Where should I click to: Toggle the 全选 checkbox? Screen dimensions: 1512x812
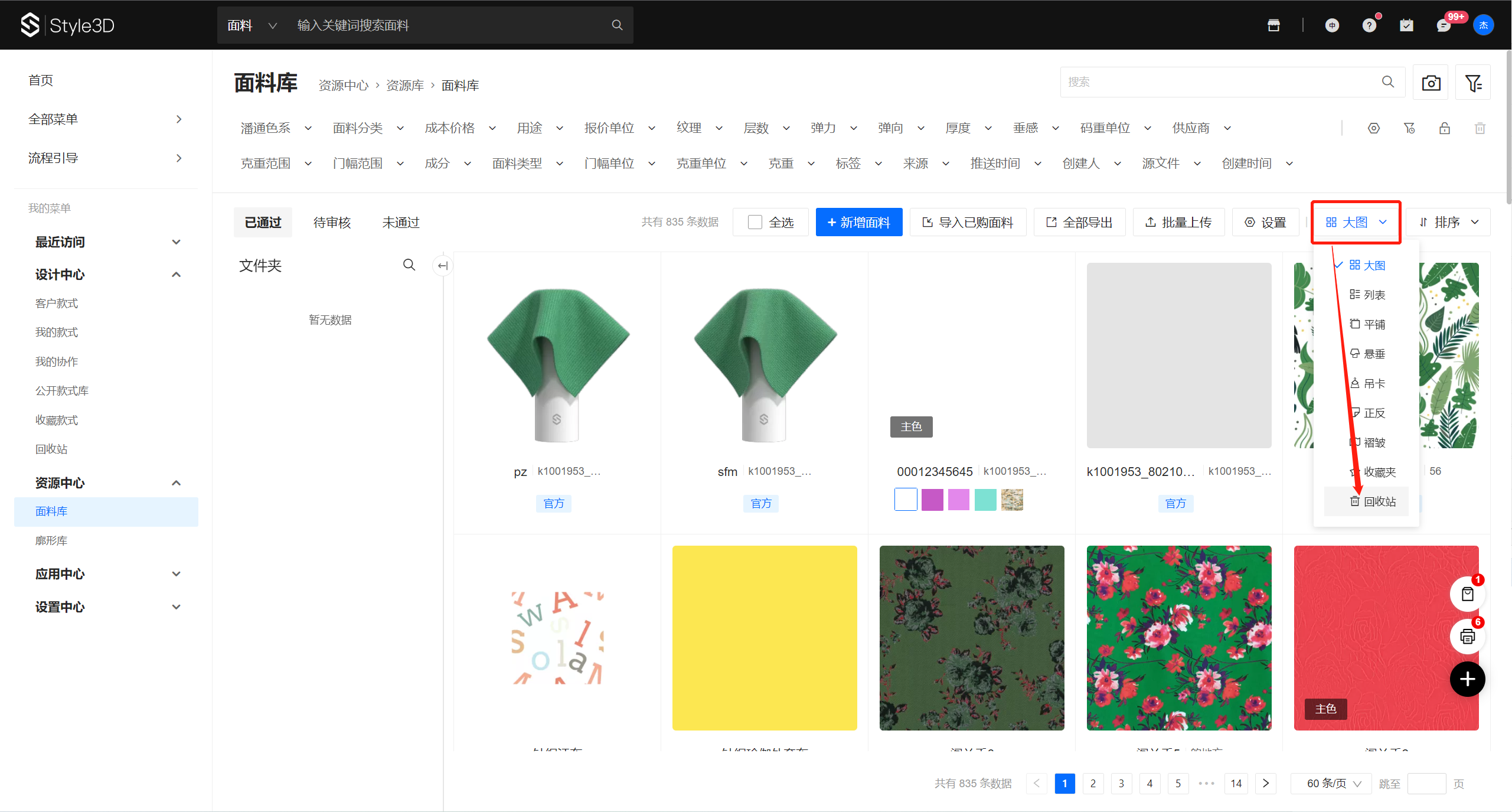755,223
